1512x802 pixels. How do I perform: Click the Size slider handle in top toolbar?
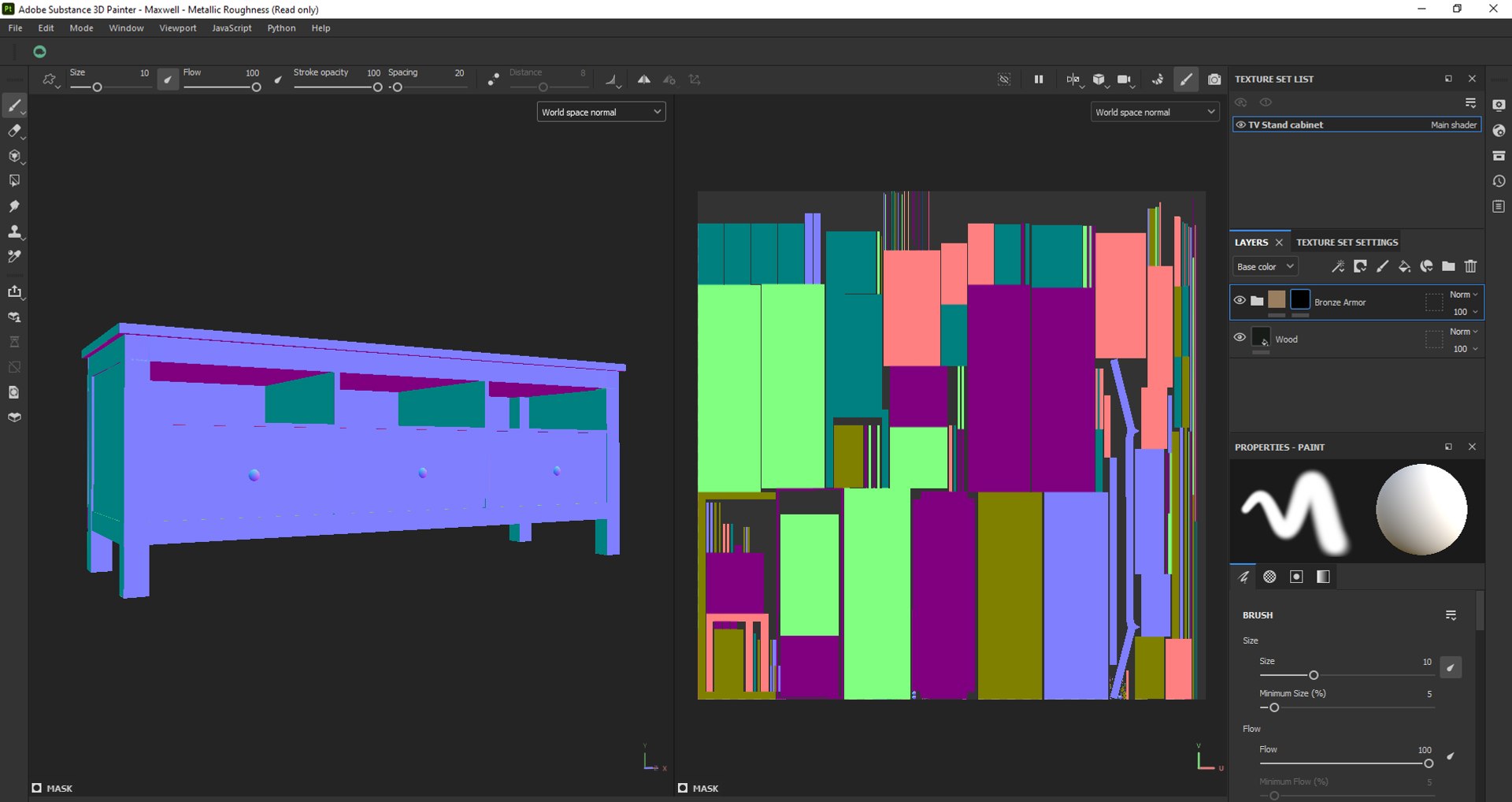pos(97,87)
